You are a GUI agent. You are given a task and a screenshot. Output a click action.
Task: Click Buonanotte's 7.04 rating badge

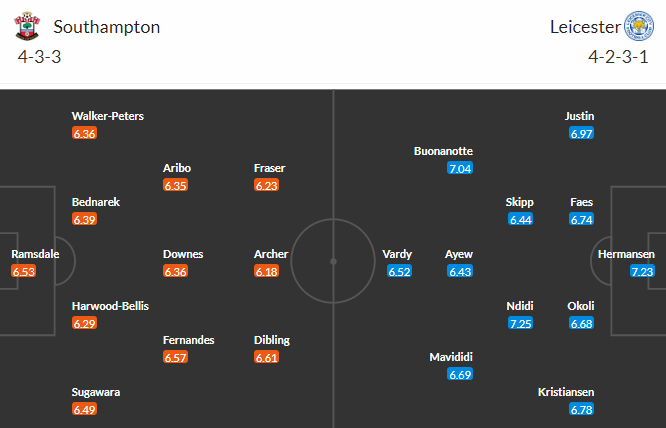[460, 168]
